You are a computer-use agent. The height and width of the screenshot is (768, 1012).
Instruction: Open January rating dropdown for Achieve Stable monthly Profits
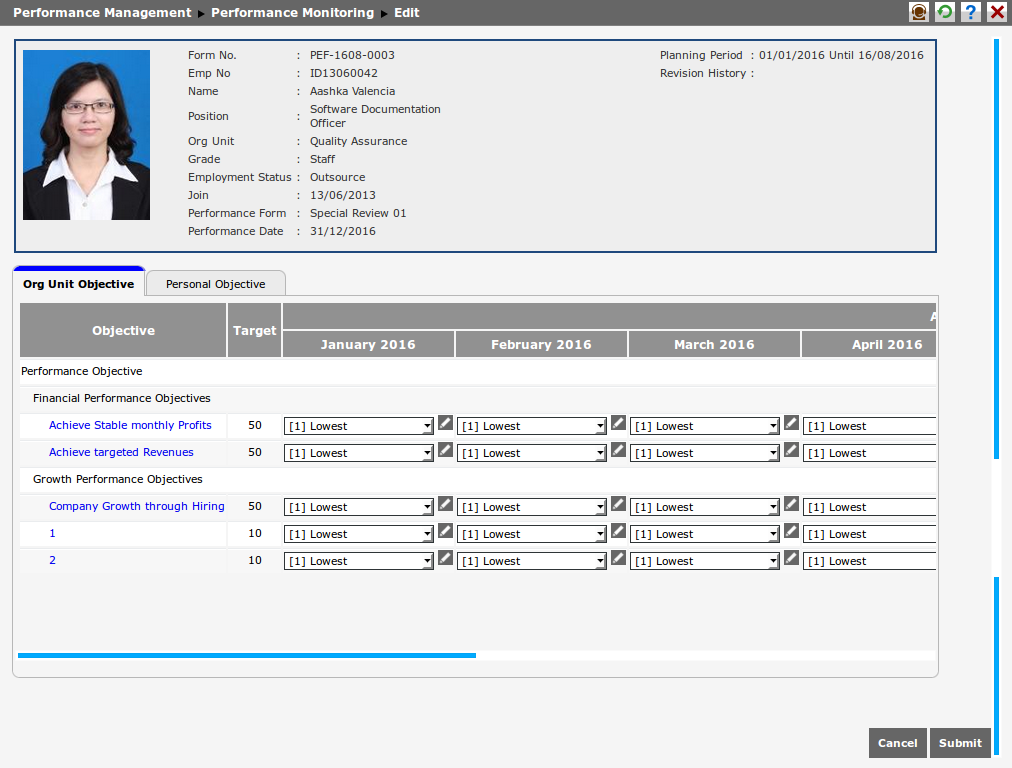(359, 426)
